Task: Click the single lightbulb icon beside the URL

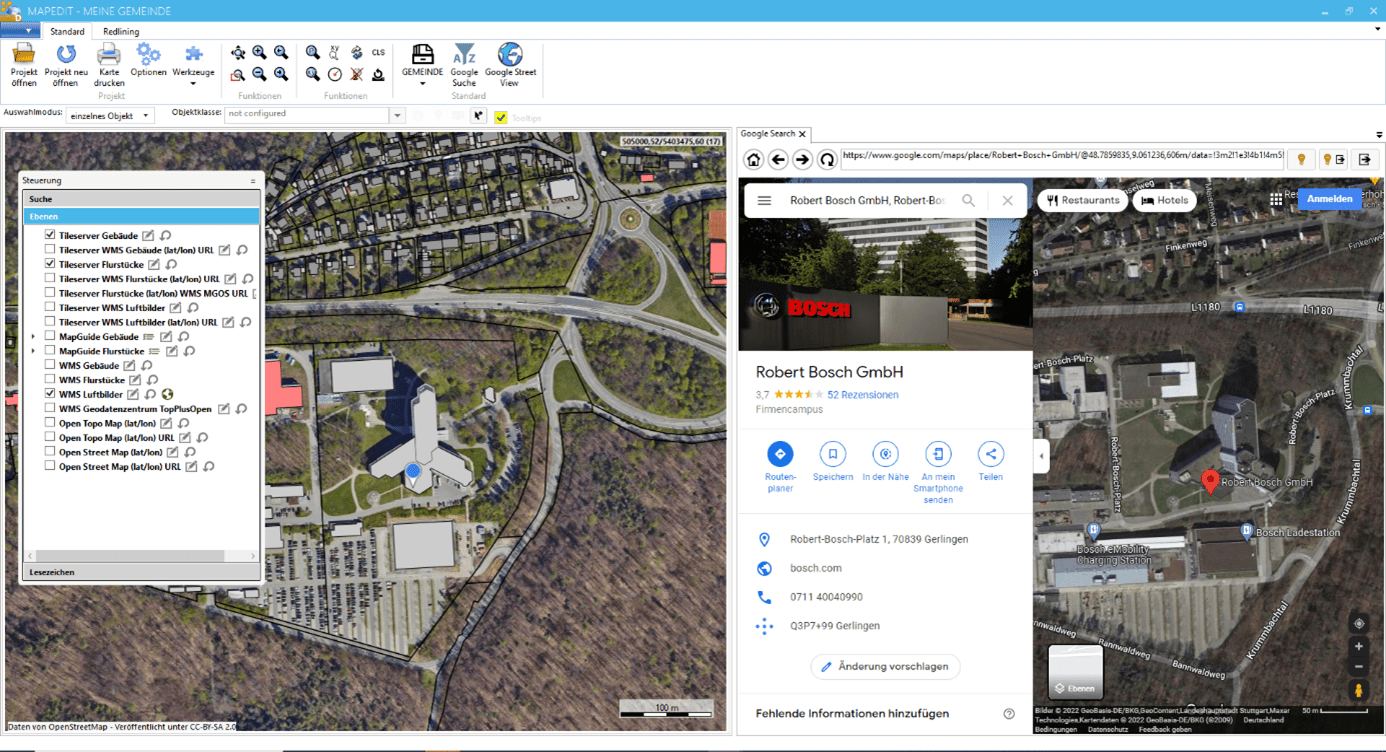Action: (x=1301, y=159)
